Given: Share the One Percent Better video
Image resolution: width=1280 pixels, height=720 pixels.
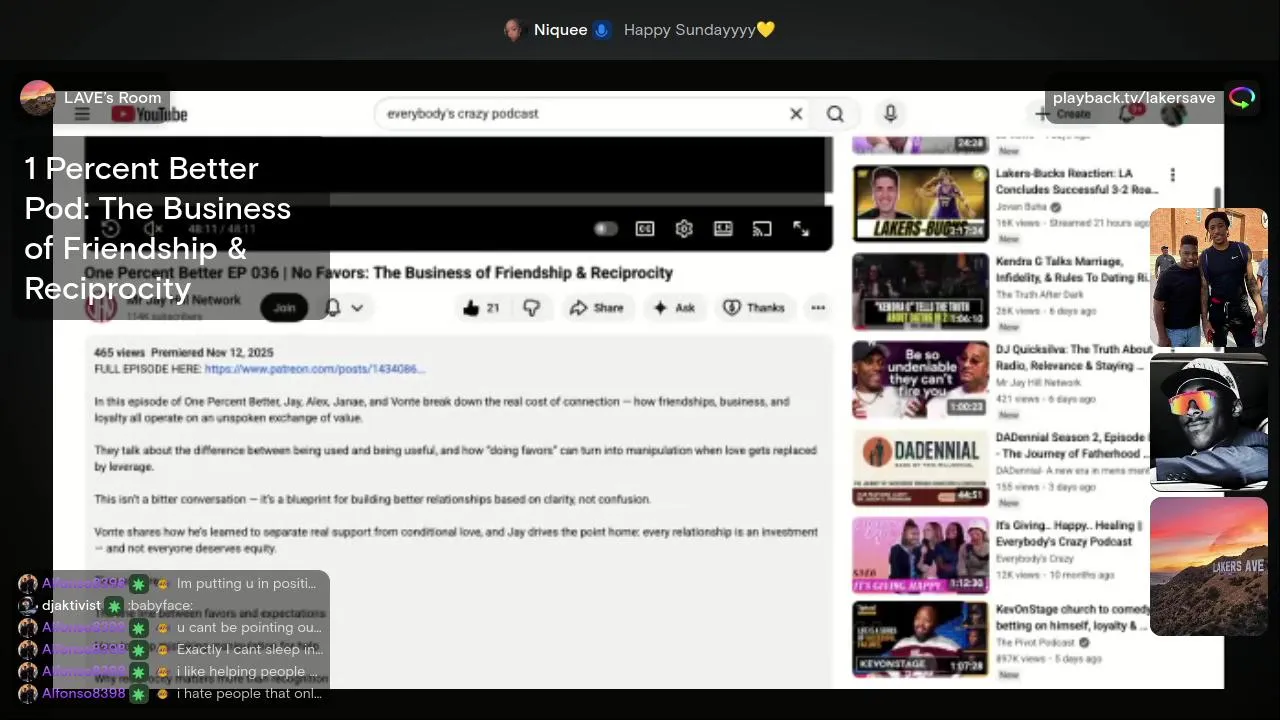Looking at the screenshot, I should (x=596, y=308).
